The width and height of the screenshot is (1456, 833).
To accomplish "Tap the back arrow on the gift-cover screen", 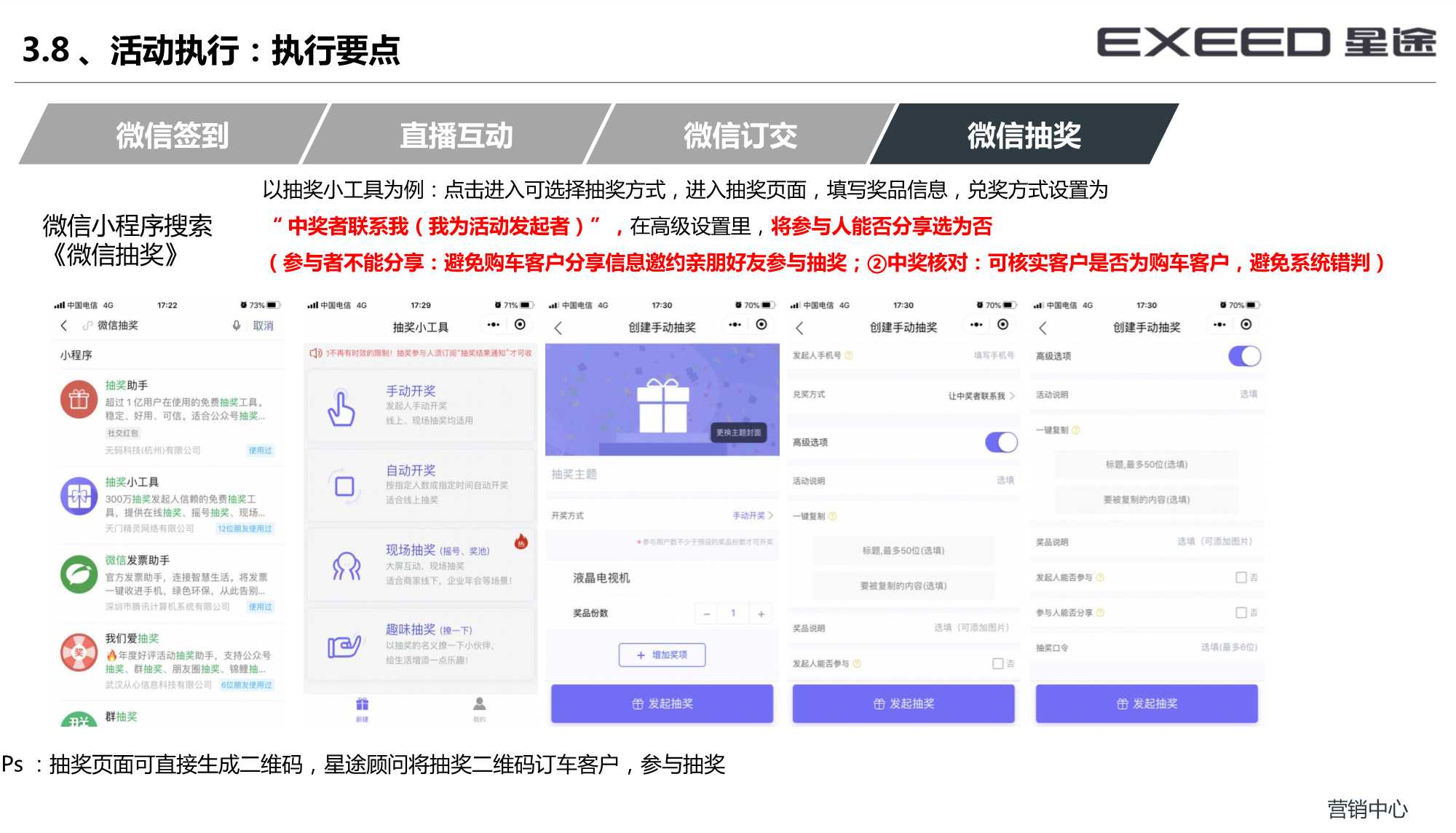I will (x=558, y=328).
